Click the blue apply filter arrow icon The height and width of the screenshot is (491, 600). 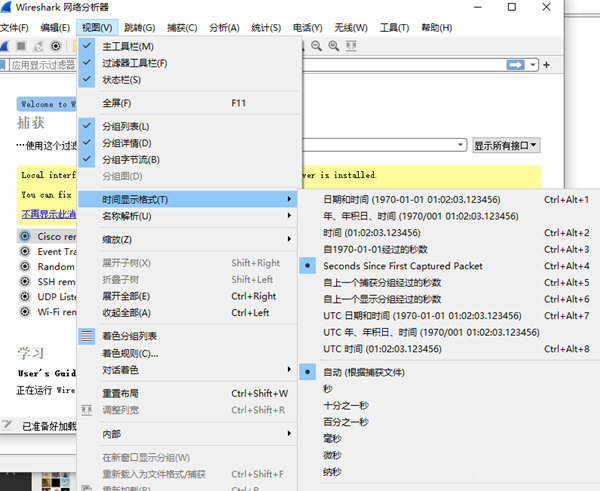point(515,65)
